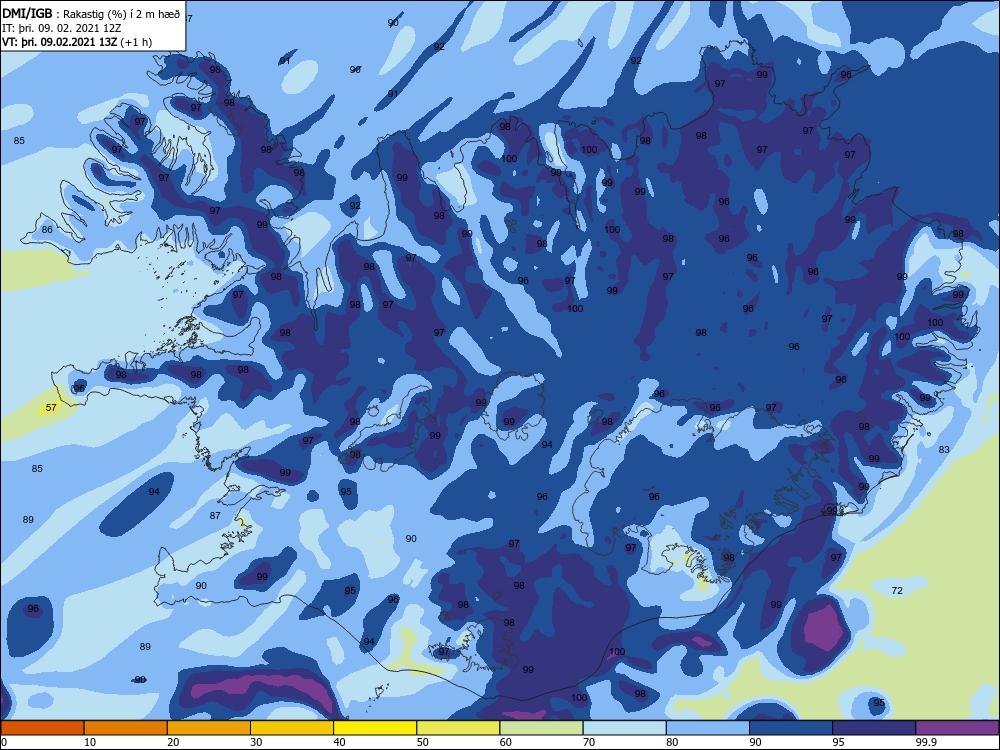
Task: Select the 80–90 light blue legend swatch
Action: 708,728
